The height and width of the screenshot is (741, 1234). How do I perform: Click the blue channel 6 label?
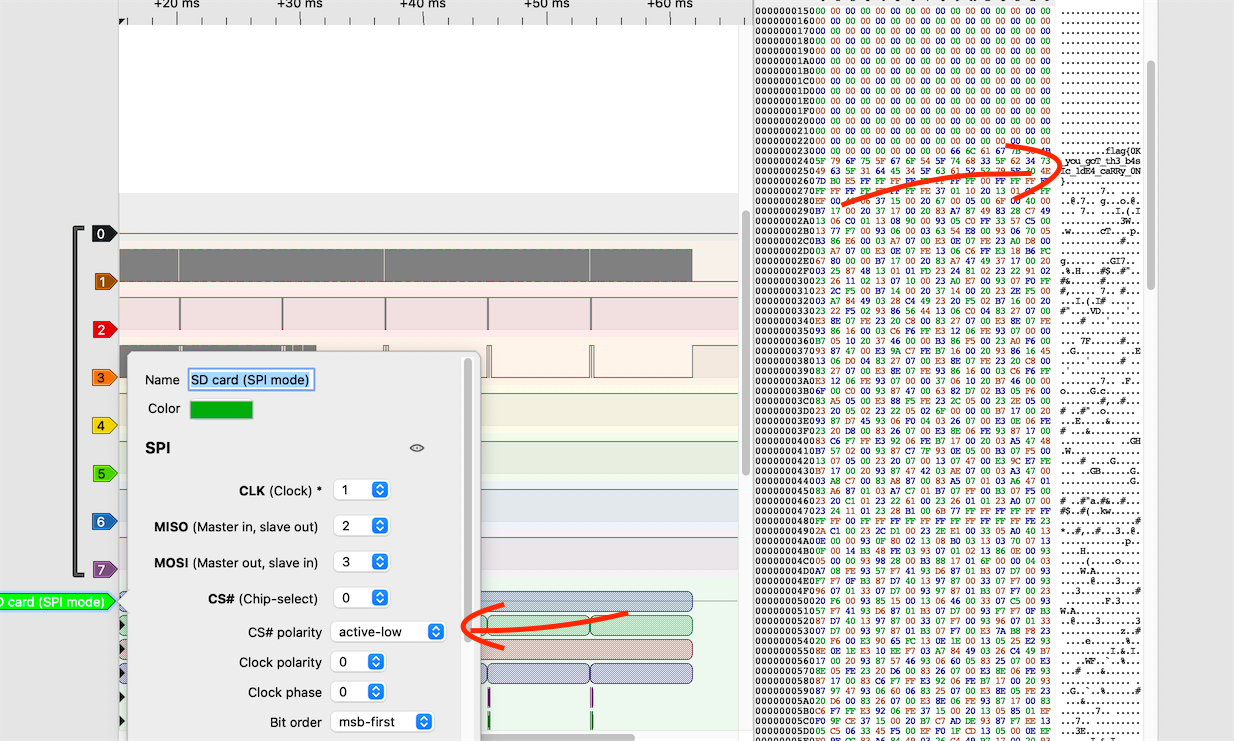coord(102,522)
